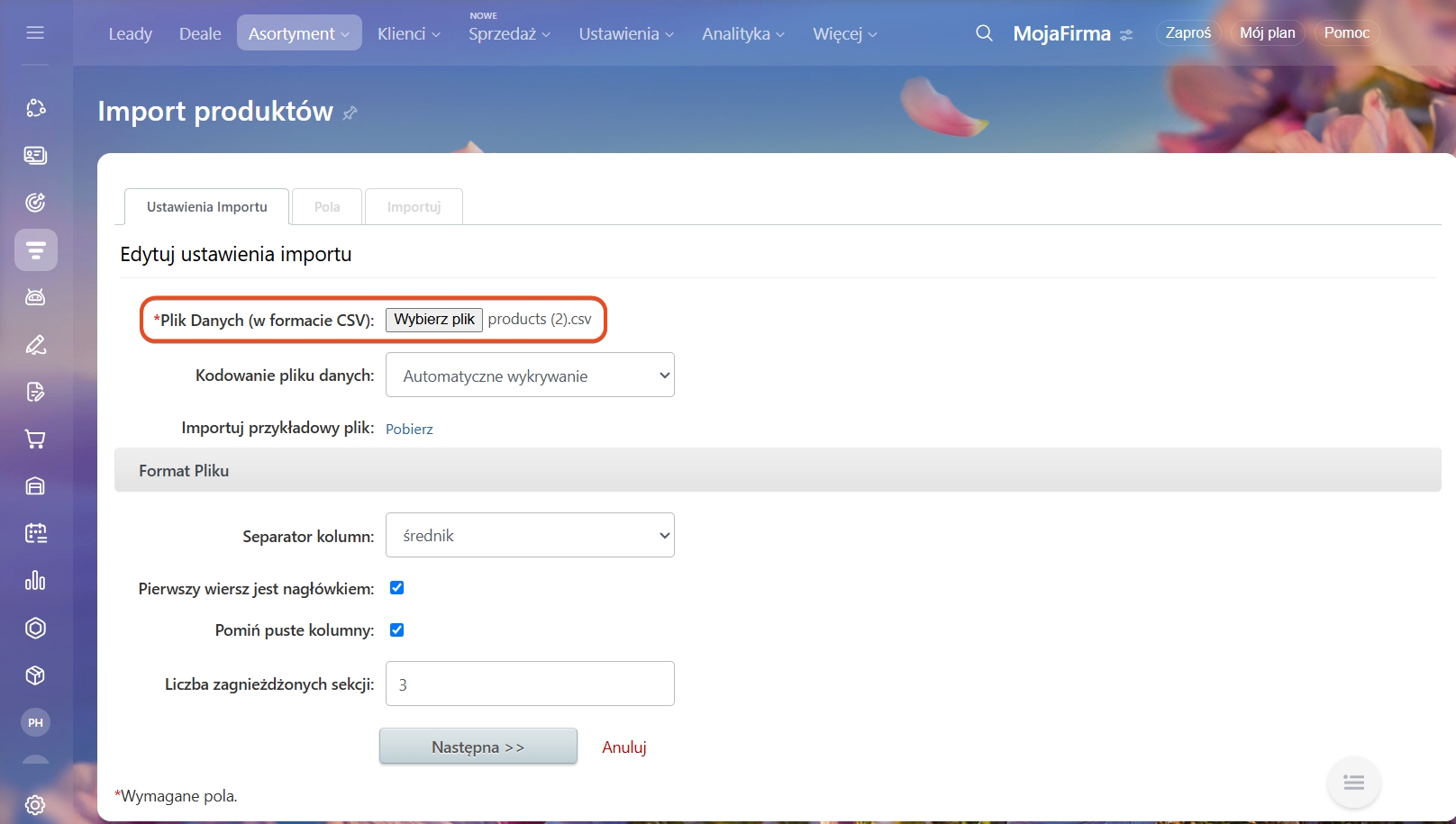Expand the Asortyment menu
The height and width of the screenshot is (824, 1456).
tap(298, 33)
